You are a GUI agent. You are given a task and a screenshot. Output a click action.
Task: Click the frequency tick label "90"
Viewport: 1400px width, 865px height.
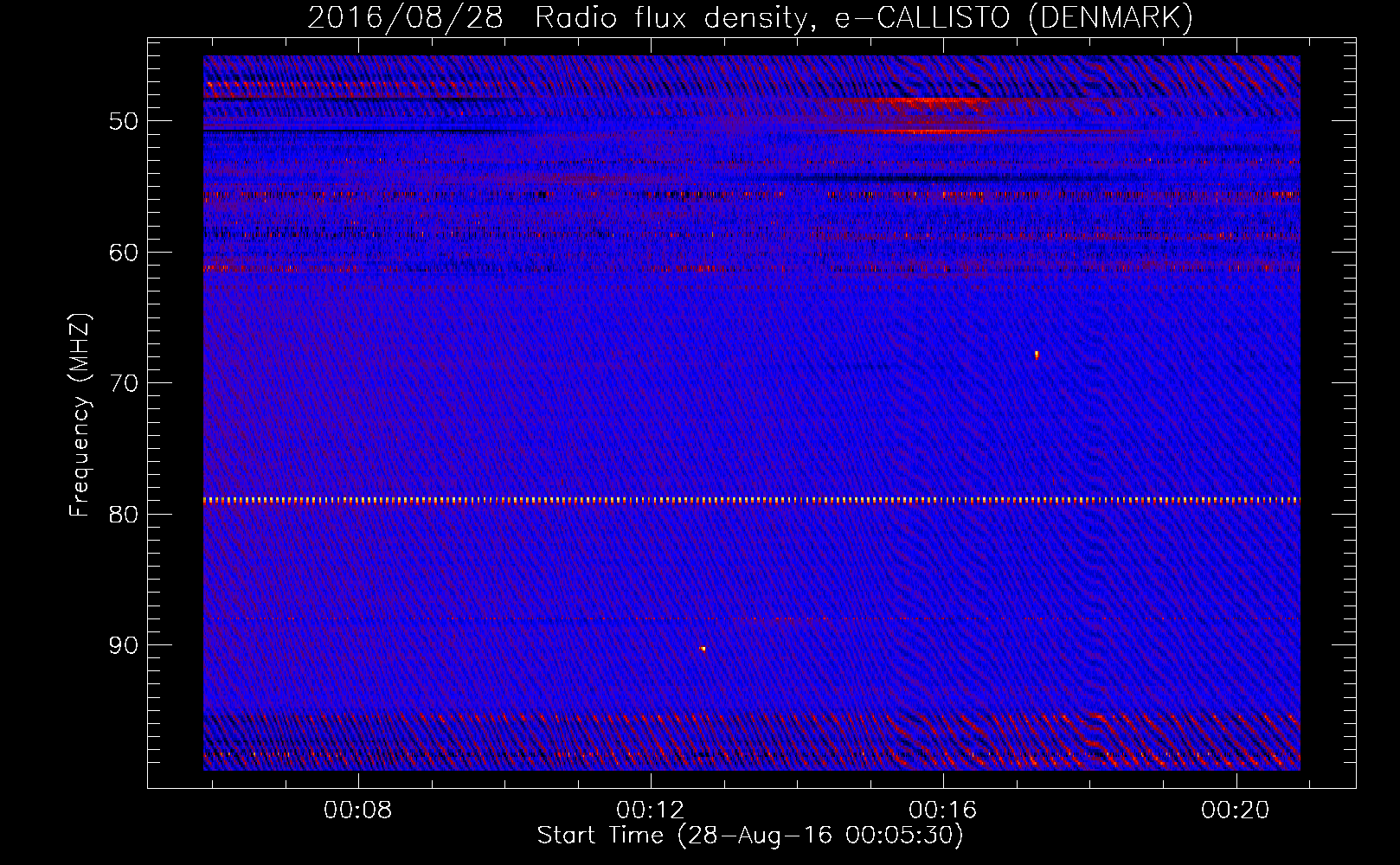tap(124, 645)
